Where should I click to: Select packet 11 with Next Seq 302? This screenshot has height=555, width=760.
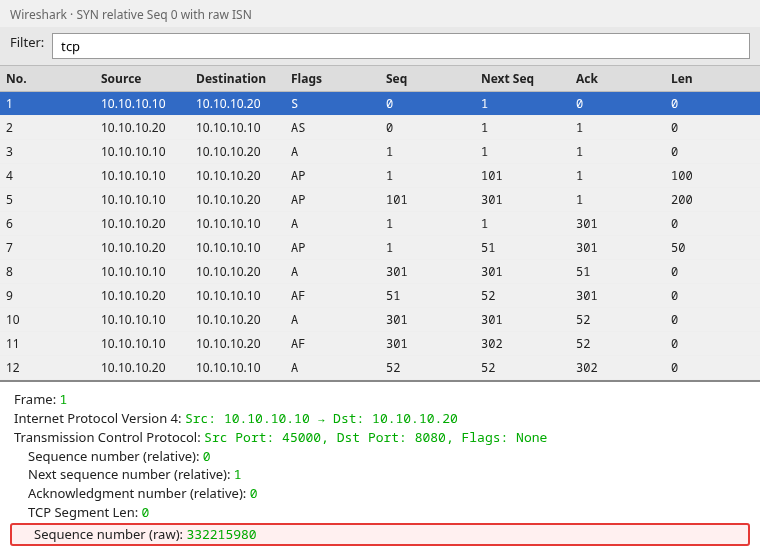(x=380, y=344)
